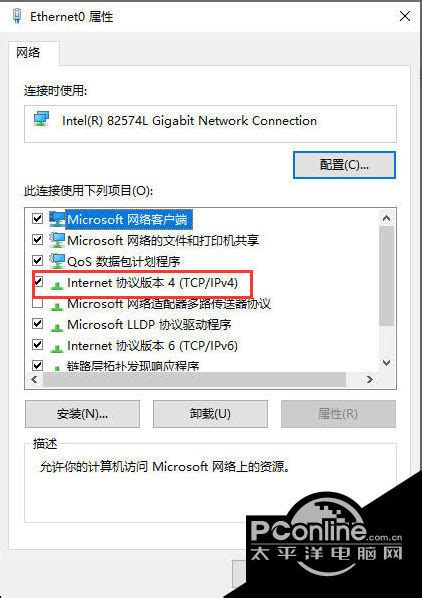Click the list scroll down arrow

click(387, 362)
